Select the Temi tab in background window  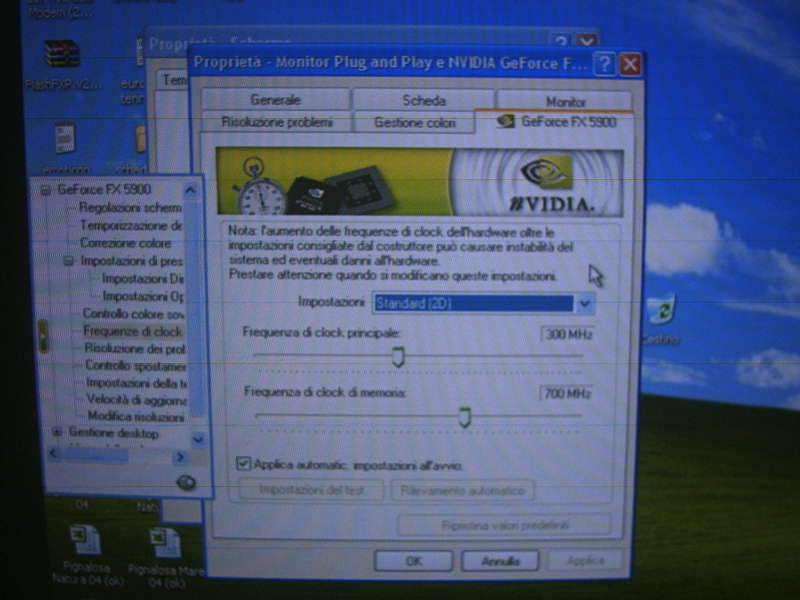coord(174,81)
